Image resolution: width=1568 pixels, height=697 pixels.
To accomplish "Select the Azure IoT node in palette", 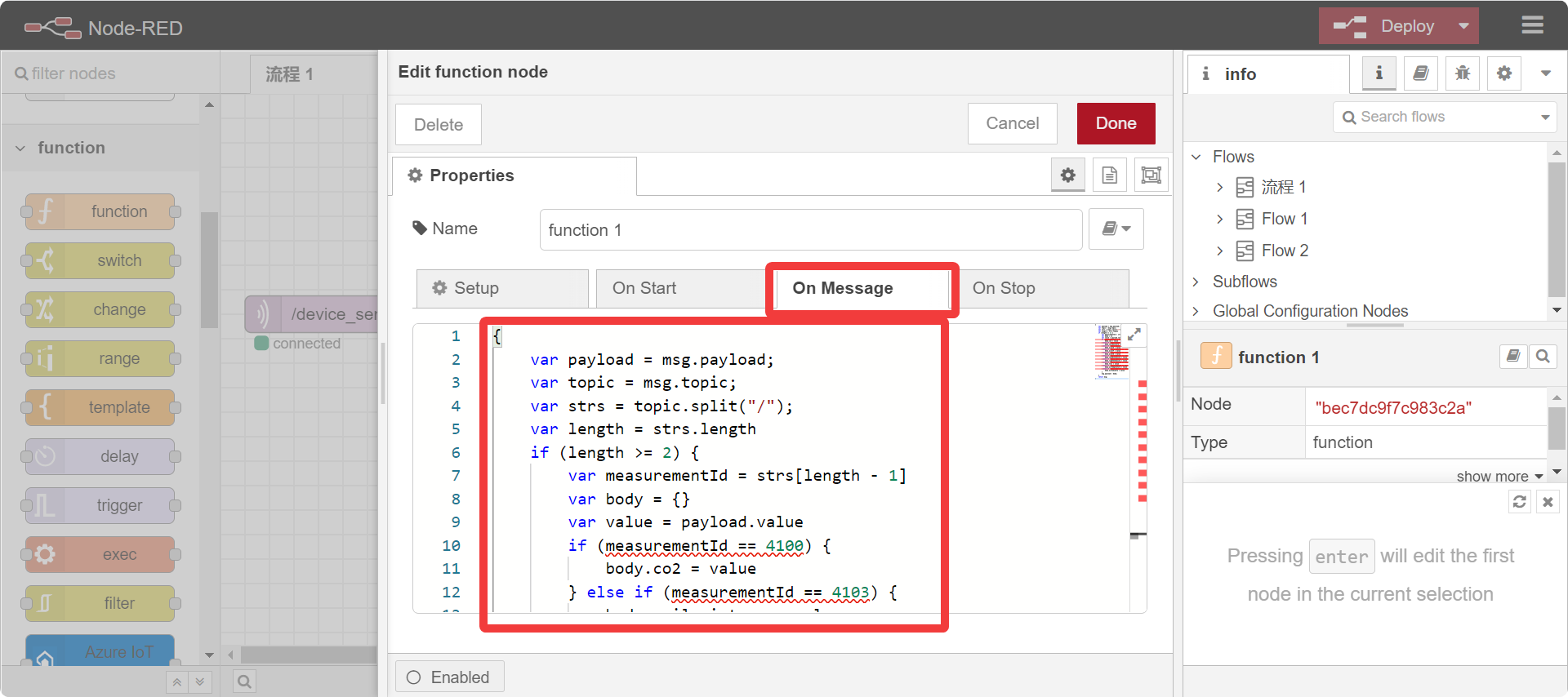I will coord(100,650).
